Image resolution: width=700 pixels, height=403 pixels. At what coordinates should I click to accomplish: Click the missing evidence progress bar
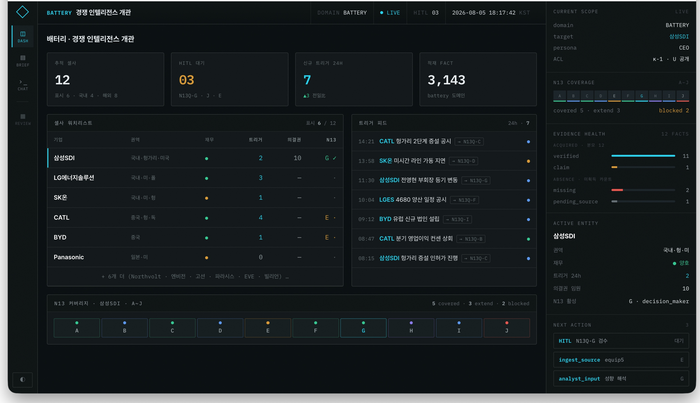coord(643,190)
